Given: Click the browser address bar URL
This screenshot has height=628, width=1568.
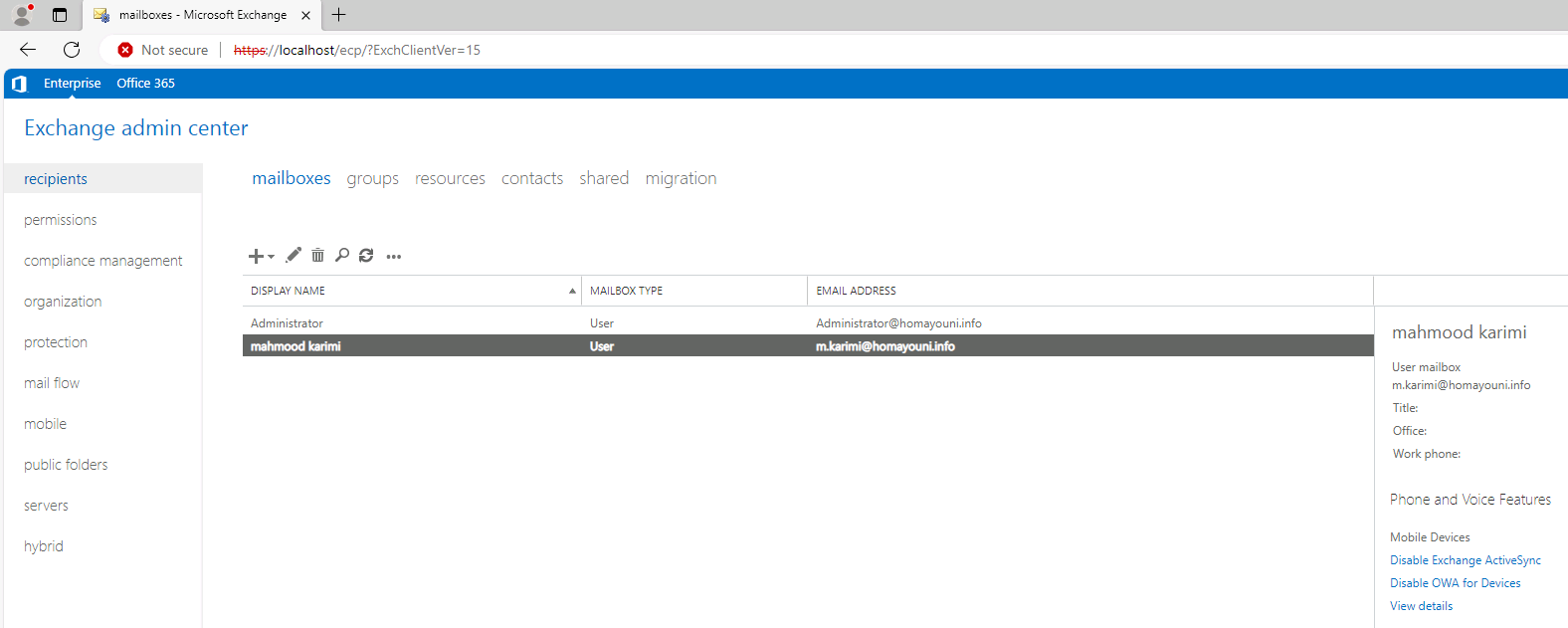Looking at the screenshot, I should click(357, 50).
